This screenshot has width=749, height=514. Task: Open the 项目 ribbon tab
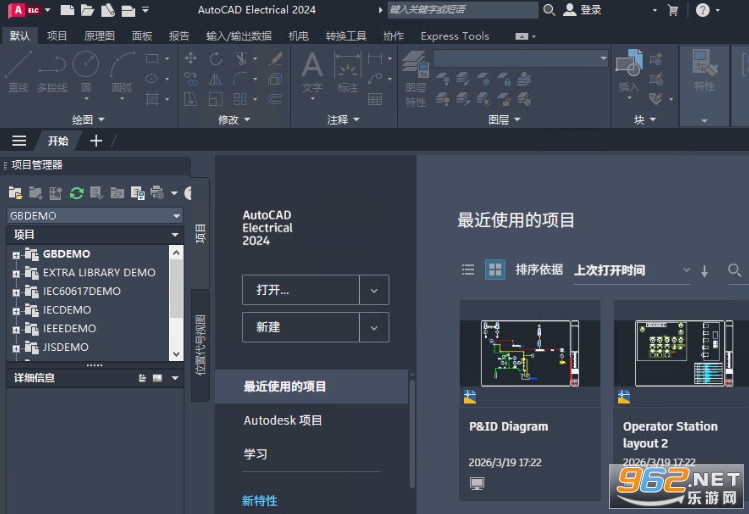57,36
